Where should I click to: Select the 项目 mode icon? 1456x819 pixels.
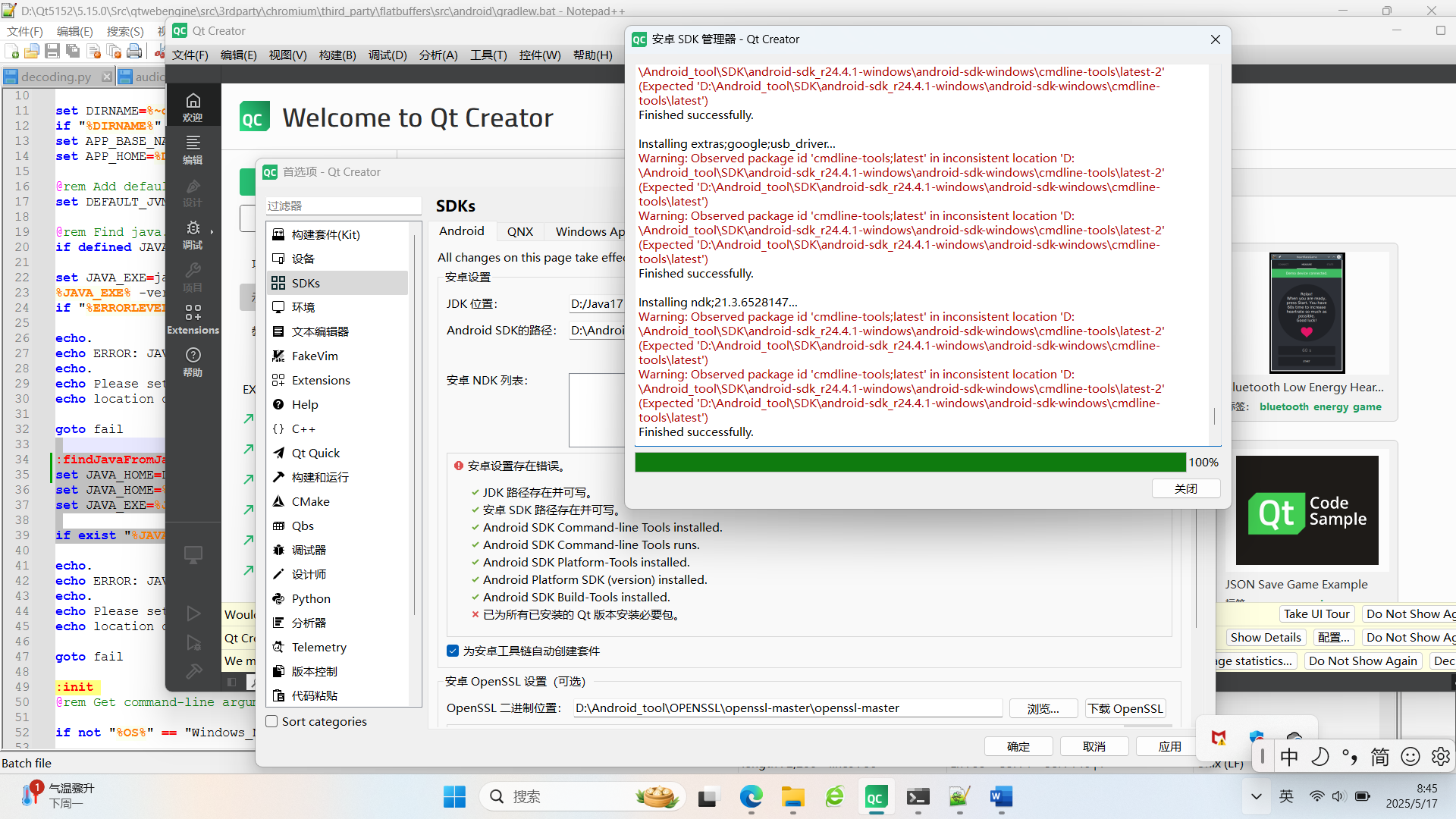point(193,277)
